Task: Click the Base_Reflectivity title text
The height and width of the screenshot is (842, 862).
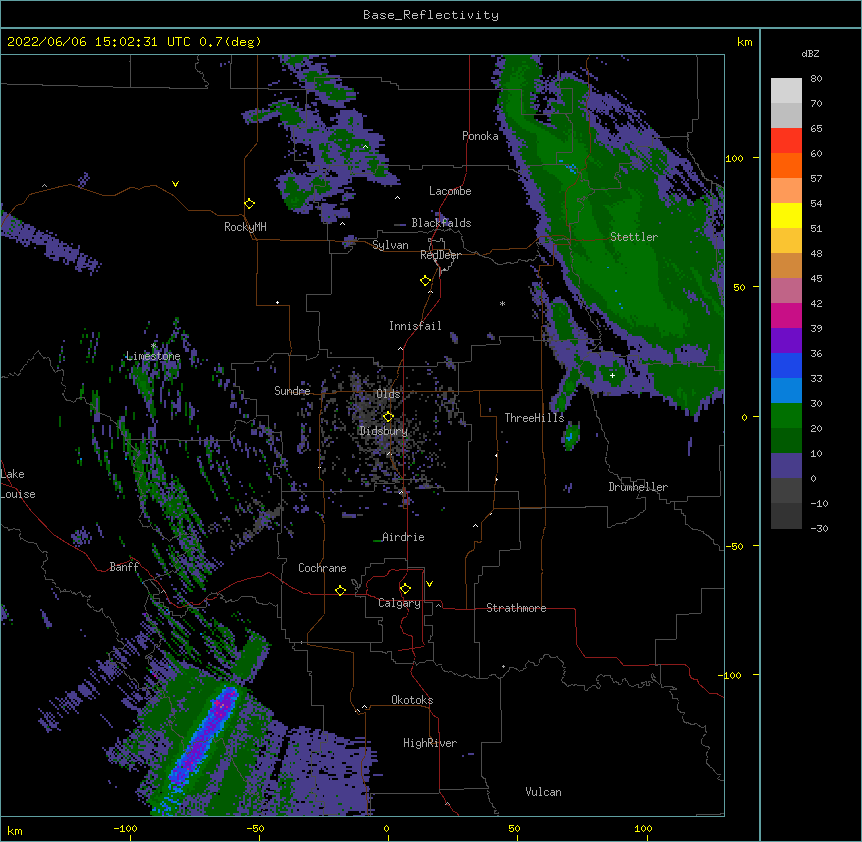Action: point(431,15)
